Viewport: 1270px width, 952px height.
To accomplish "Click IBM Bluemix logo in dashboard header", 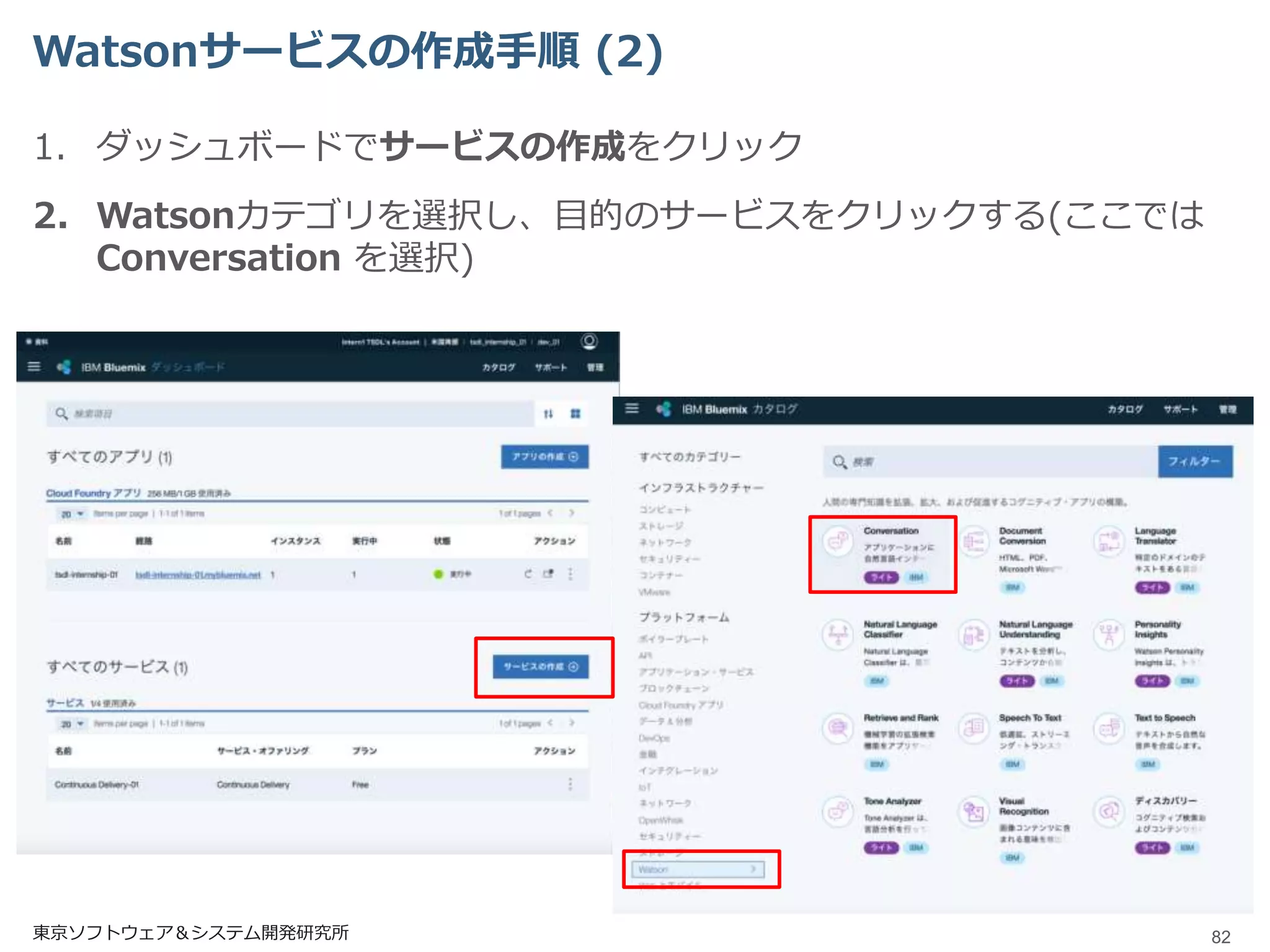I will tap(64, 367).
